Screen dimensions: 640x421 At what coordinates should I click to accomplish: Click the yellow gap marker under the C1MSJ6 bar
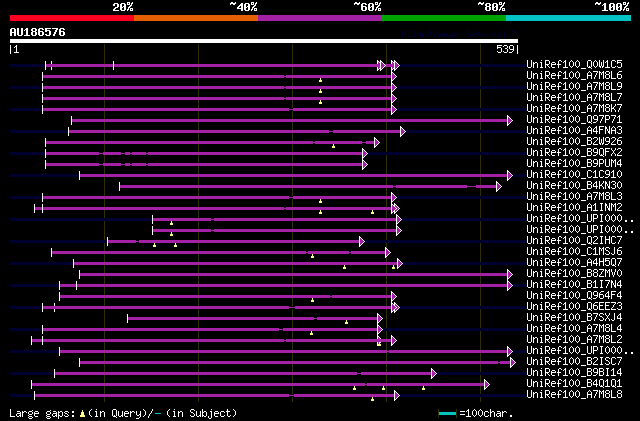click(x=313, y=256)
